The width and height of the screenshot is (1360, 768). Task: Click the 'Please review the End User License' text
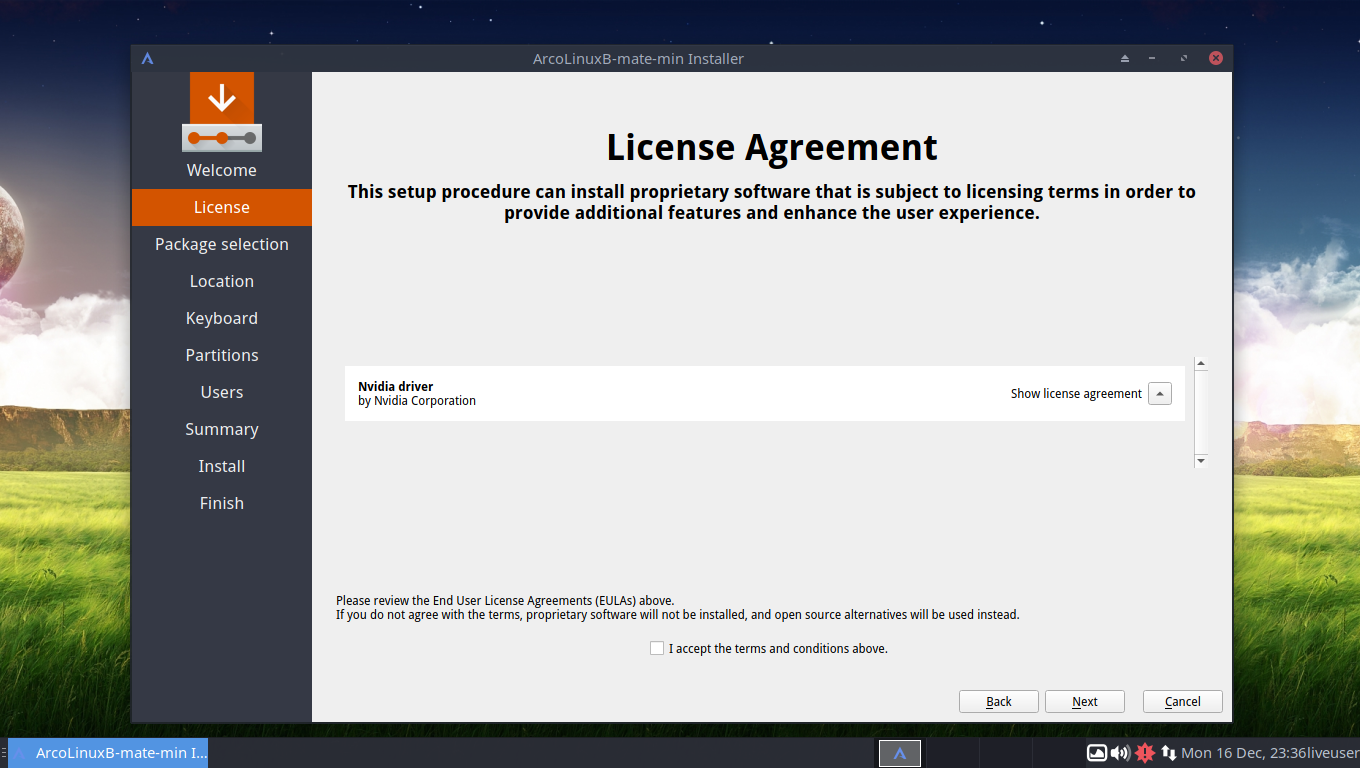[505, 600]
